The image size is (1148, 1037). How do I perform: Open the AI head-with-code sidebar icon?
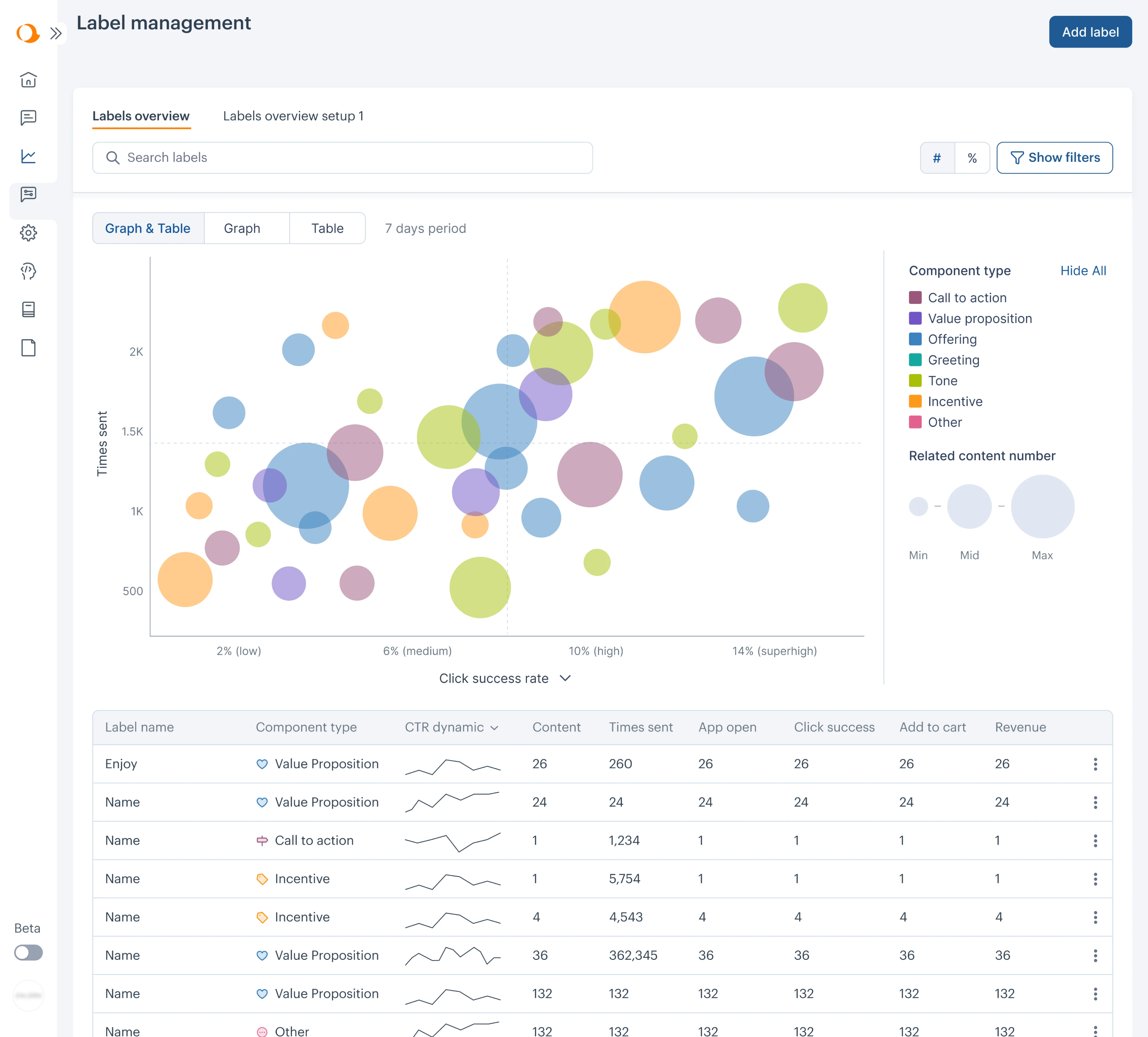pyautogui.click(x=28, y=271)
